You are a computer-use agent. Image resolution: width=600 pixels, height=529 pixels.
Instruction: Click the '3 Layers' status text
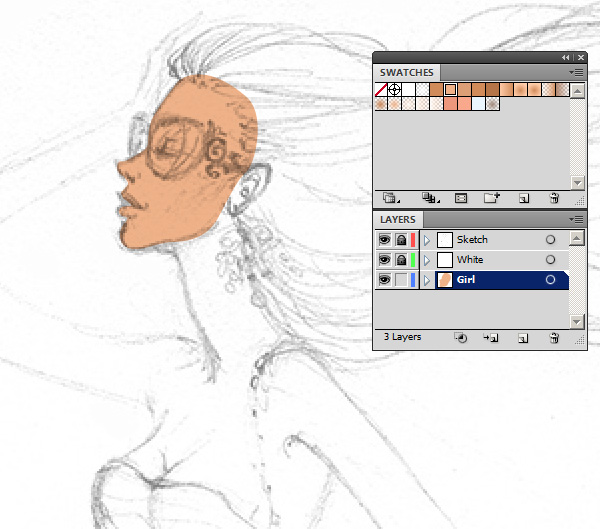pos(403,337)
